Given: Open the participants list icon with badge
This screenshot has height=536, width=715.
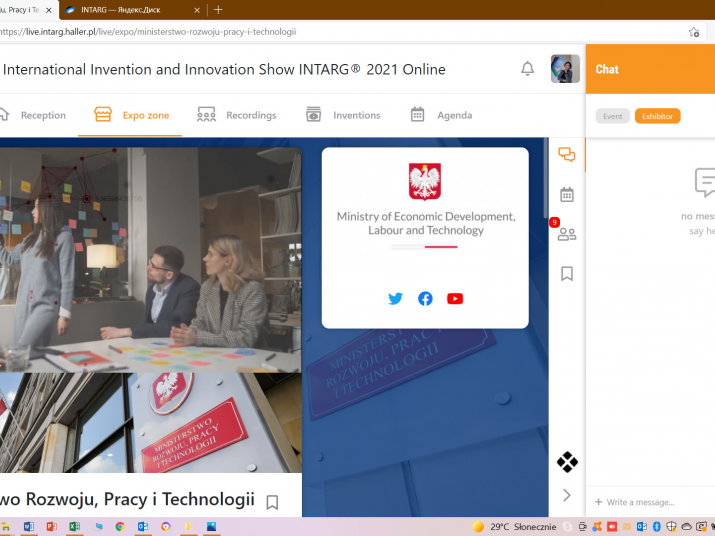Looking at the screenshot, I should click(x=567, y=234).
